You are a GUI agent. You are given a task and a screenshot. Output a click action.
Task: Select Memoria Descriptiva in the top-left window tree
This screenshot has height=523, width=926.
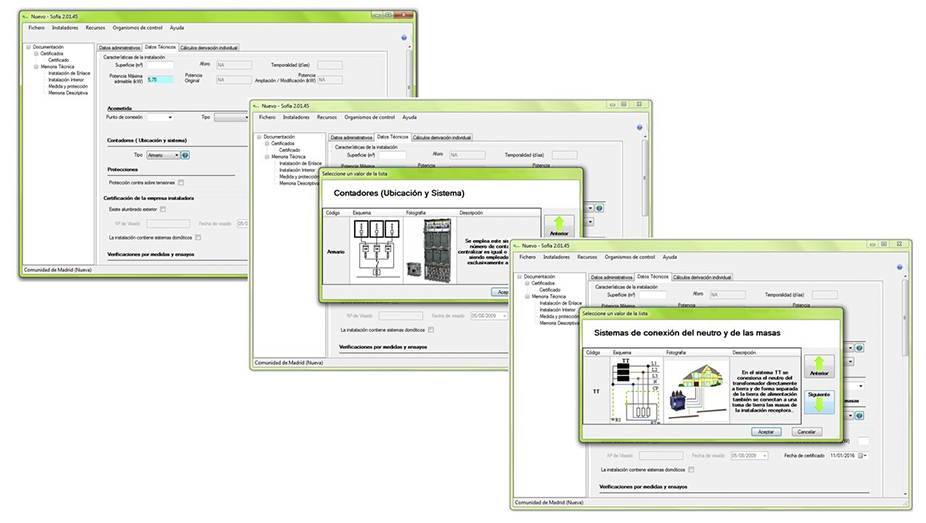coord(68,93)
